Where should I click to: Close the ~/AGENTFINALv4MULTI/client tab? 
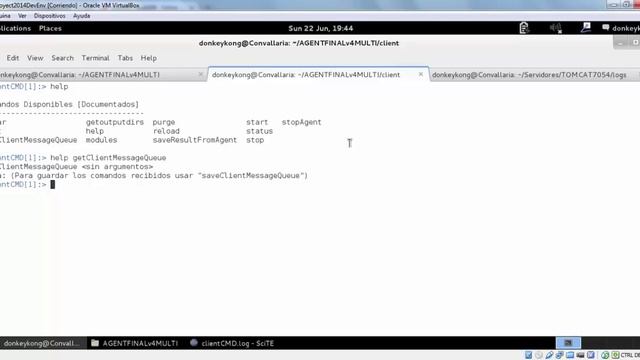[x=421, y=74]
